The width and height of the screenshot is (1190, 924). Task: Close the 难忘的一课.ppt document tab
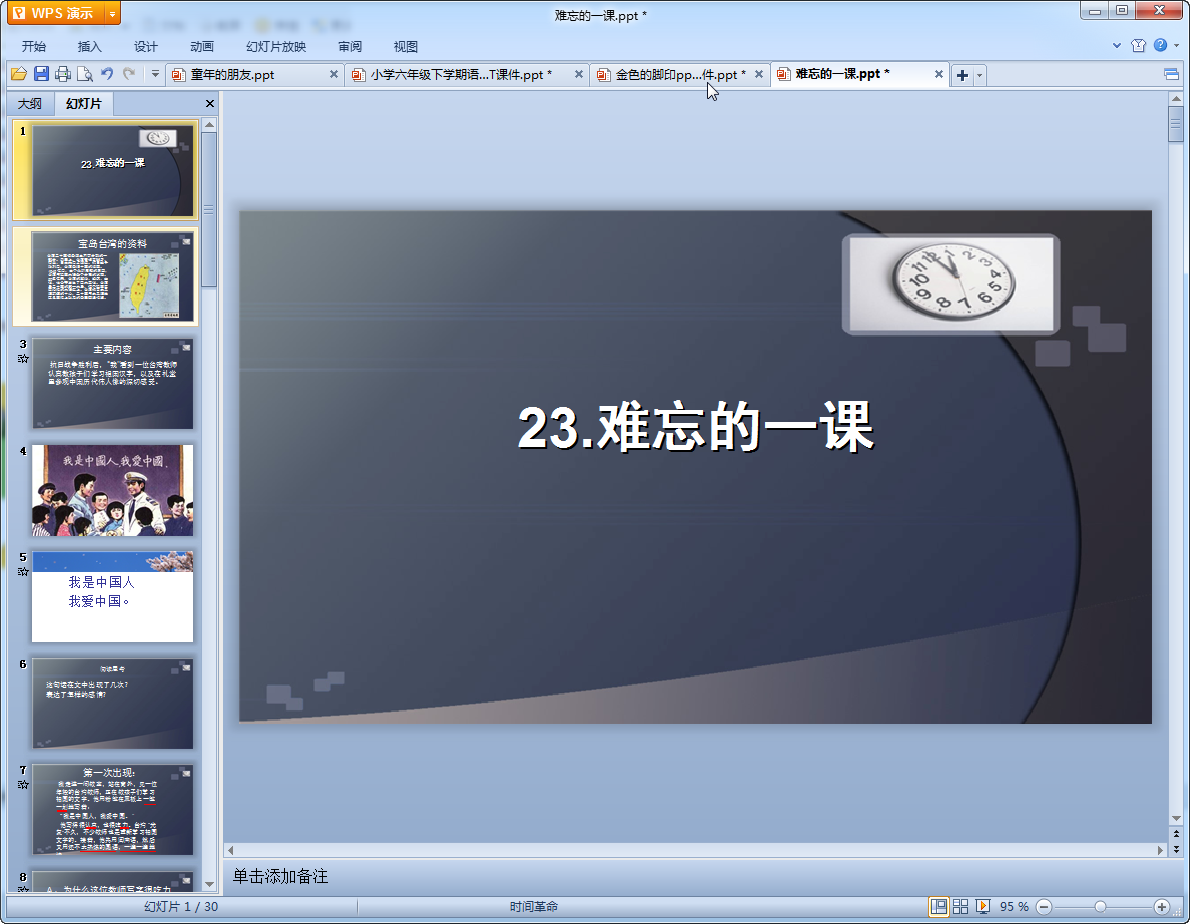pyautogui.click(x=939, y=74)
